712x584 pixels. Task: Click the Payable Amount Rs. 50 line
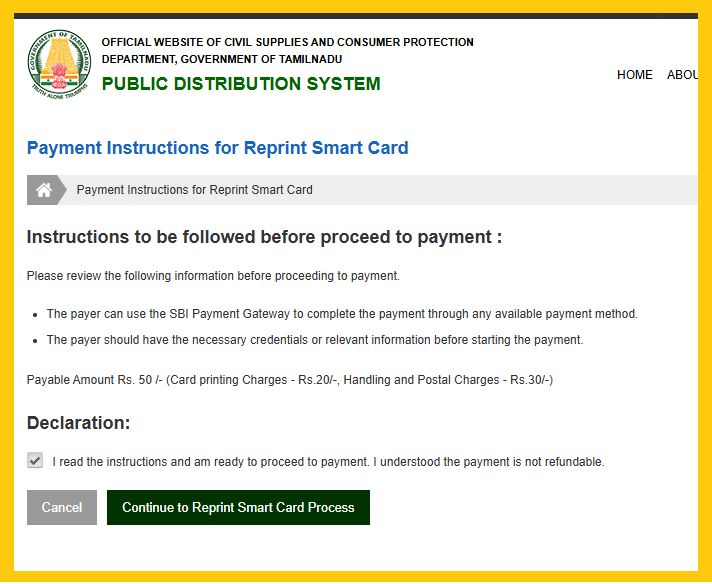click(x=289, y=380)
